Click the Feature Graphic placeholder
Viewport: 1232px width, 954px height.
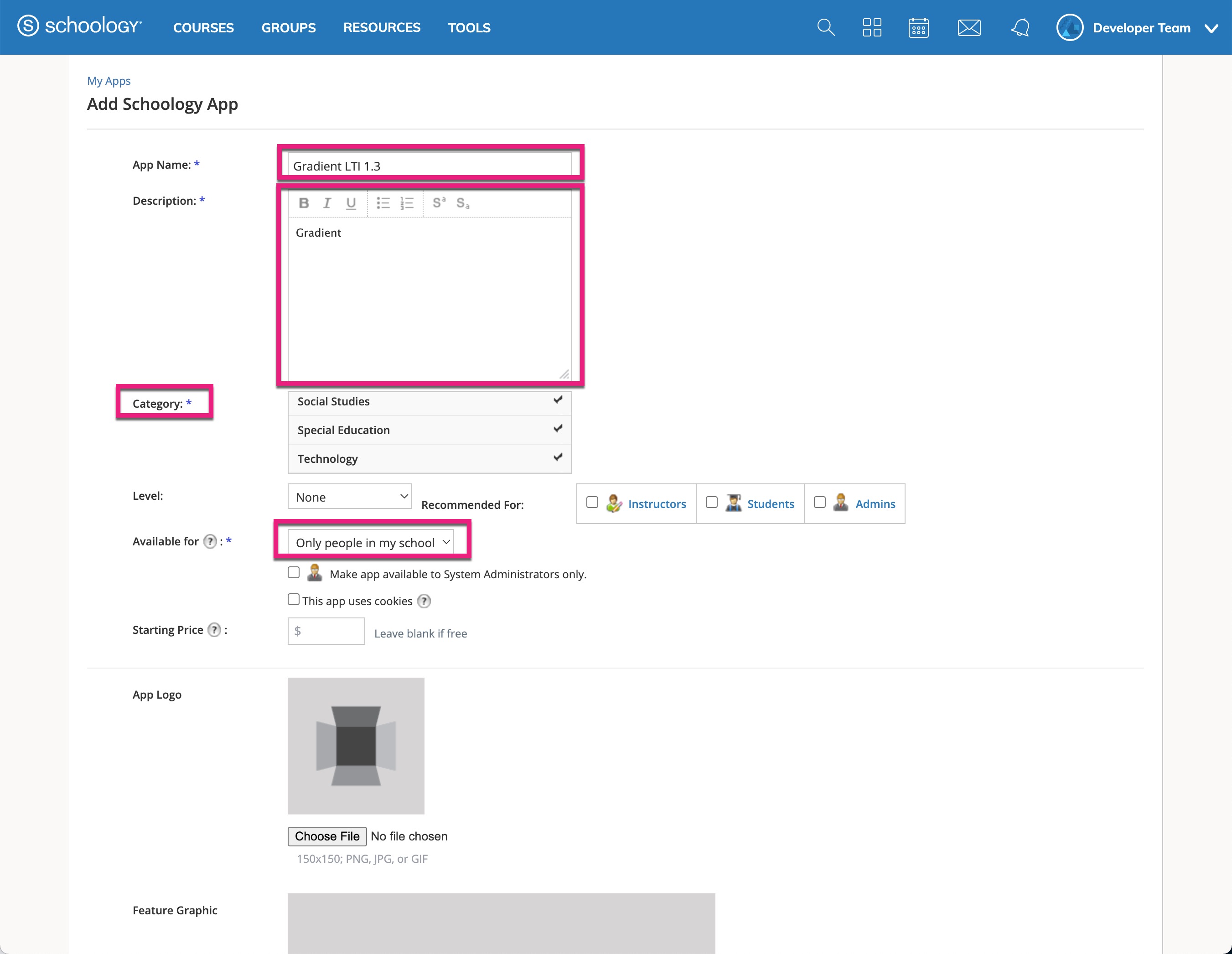click(502, 923)
